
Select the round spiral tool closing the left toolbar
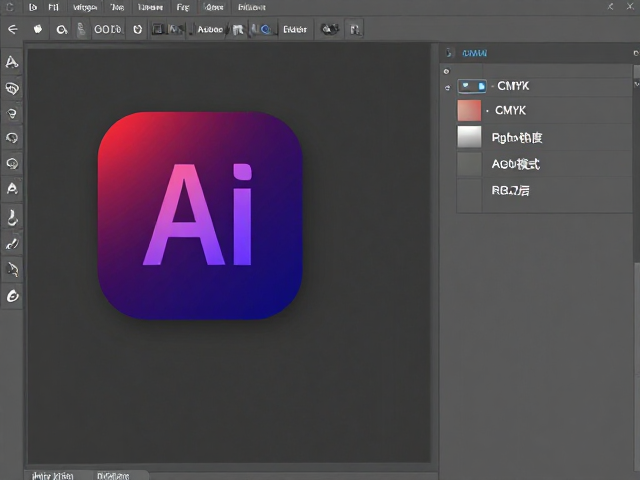(13, 296)
